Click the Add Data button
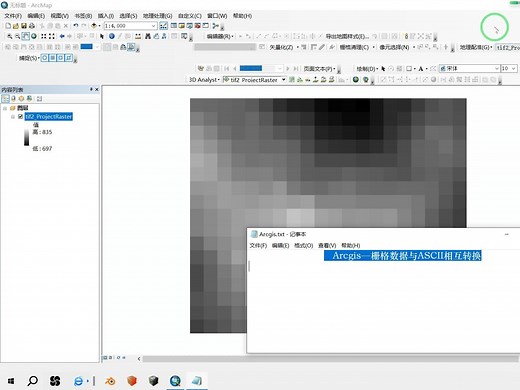Image resolution: width=520 pixels, height=390 pixels. pos(94,26)
